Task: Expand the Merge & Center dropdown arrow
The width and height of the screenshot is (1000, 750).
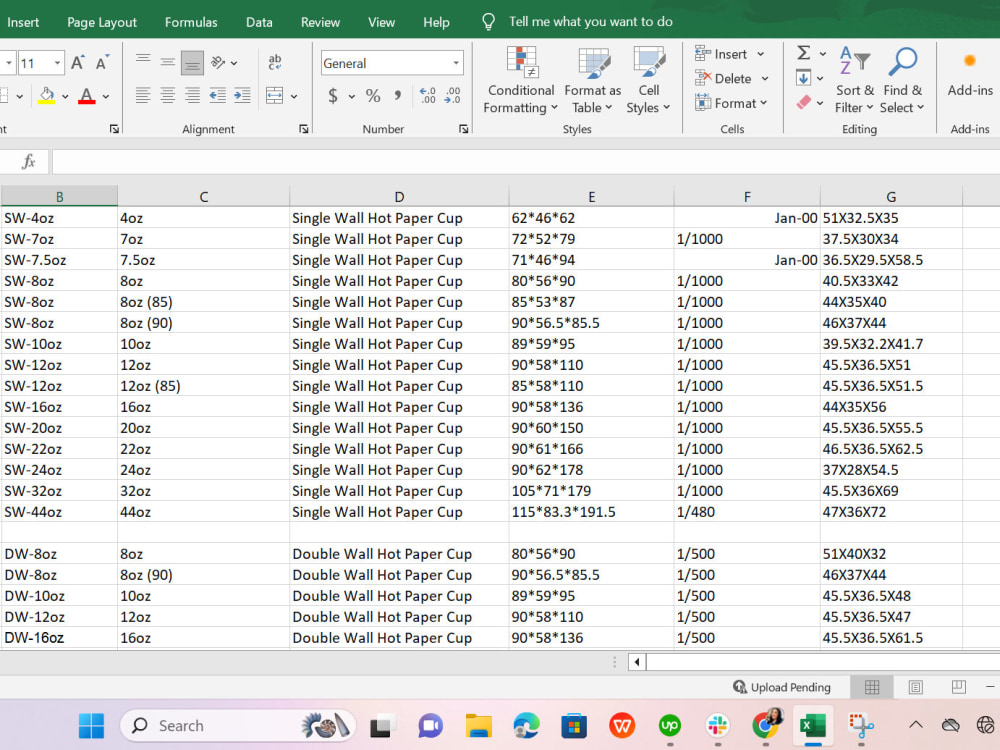Action: [x=294, y=96]
